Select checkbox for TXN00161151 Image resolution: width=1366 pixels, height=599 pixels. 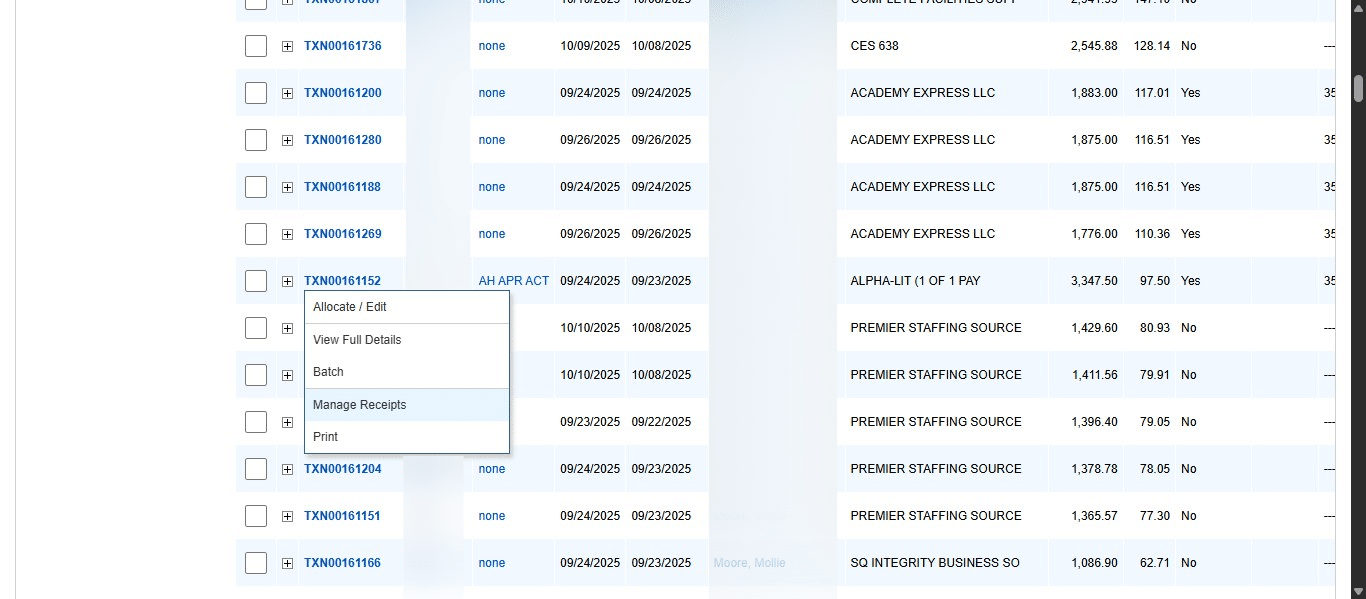click(x=256, y=515)
